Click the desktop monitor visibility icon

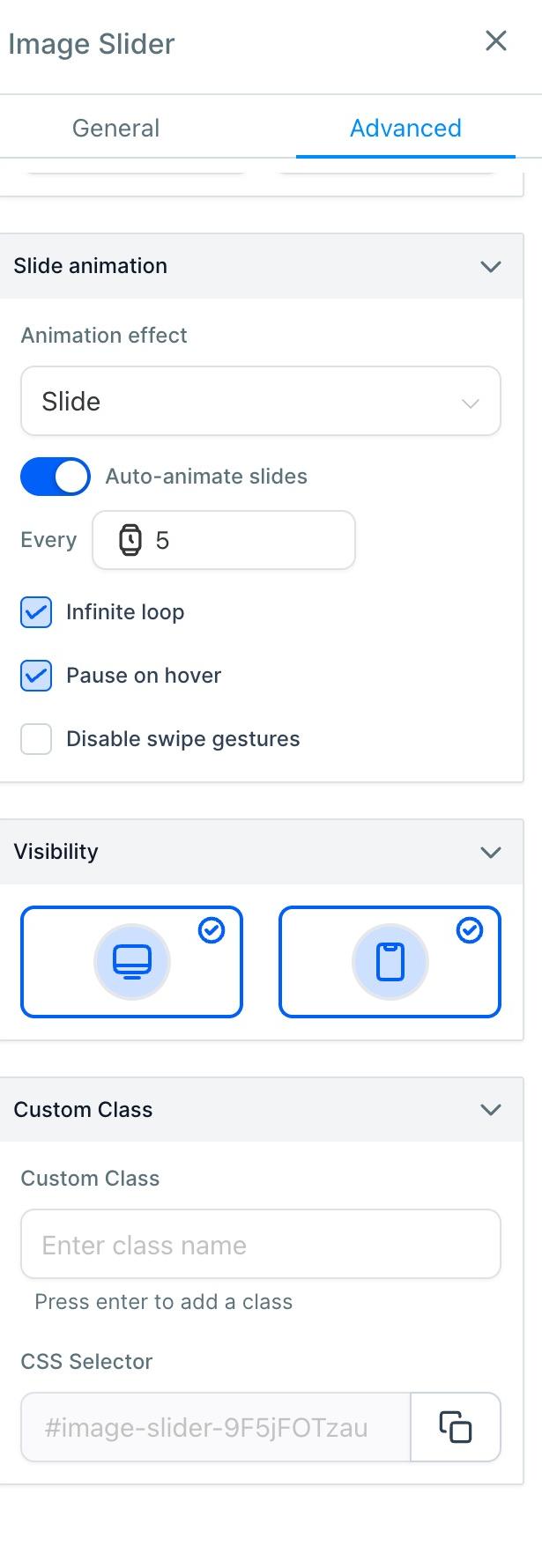(x=132, y=962)
